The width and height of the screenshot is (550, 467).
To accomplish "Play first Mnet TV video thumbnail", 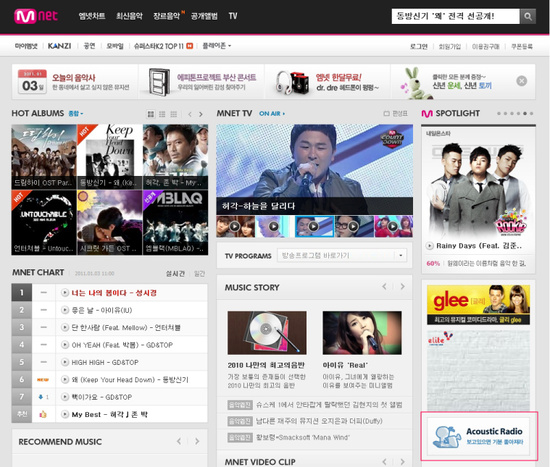I will click(x=235, y=227).
